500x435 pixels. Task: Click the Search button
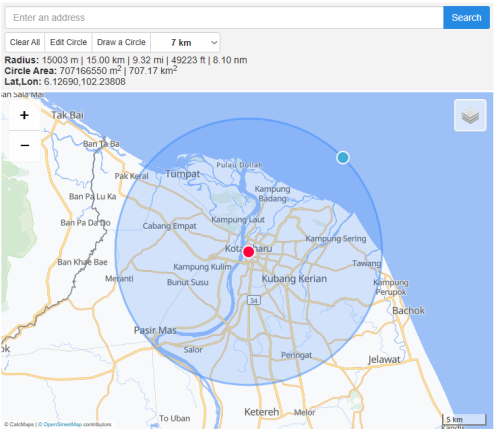(466, 17)
